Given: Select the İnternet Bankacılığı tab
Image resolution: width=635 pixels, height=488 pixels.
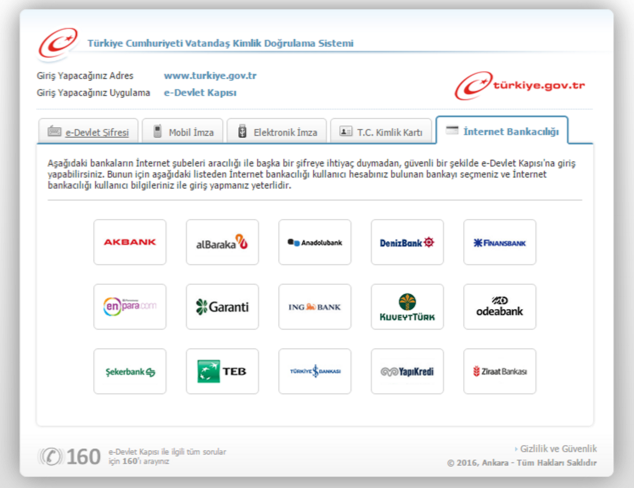Looking at the screenshot, I should coord(502,130).
